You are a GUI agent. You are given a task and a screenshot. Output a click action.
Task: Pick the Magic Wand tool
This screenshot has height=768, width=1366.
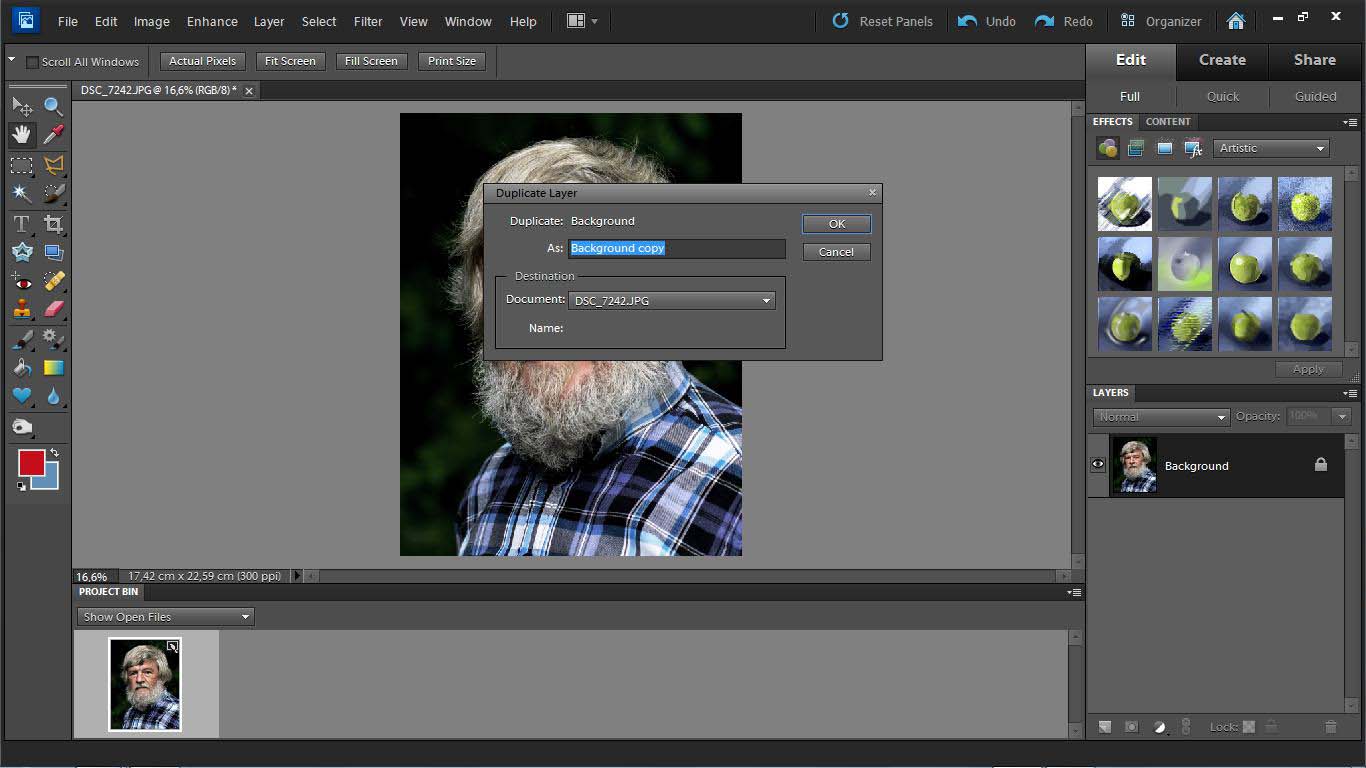point(21,193)
